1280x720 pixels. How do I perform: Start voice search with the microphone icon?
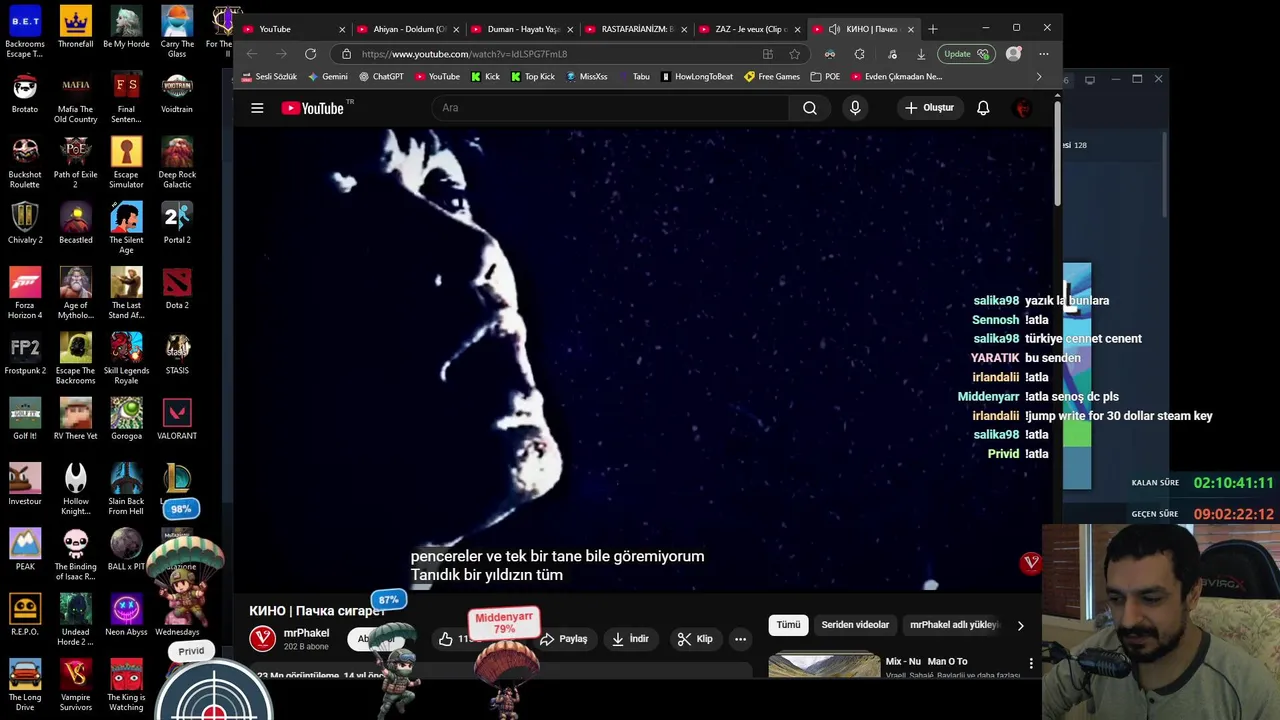[x=855, y=108]
